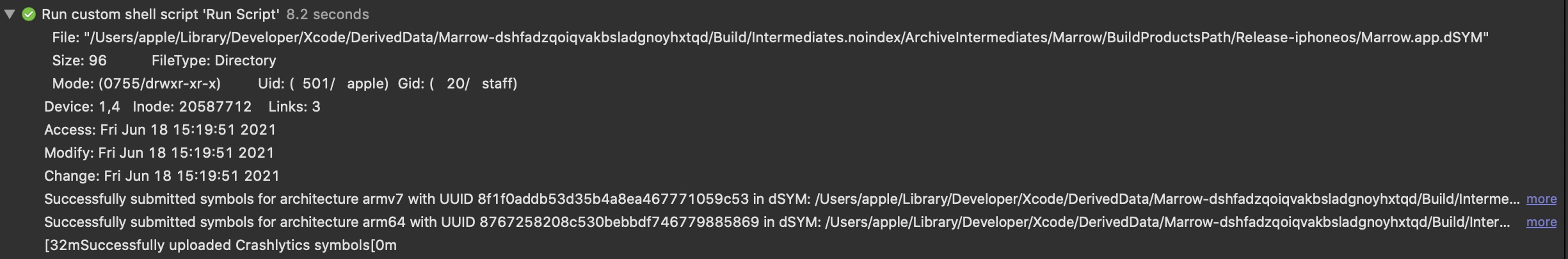Select the 'Run custom shell script' title
This screenshot has width=1568, height=259.
click(161, 14)
